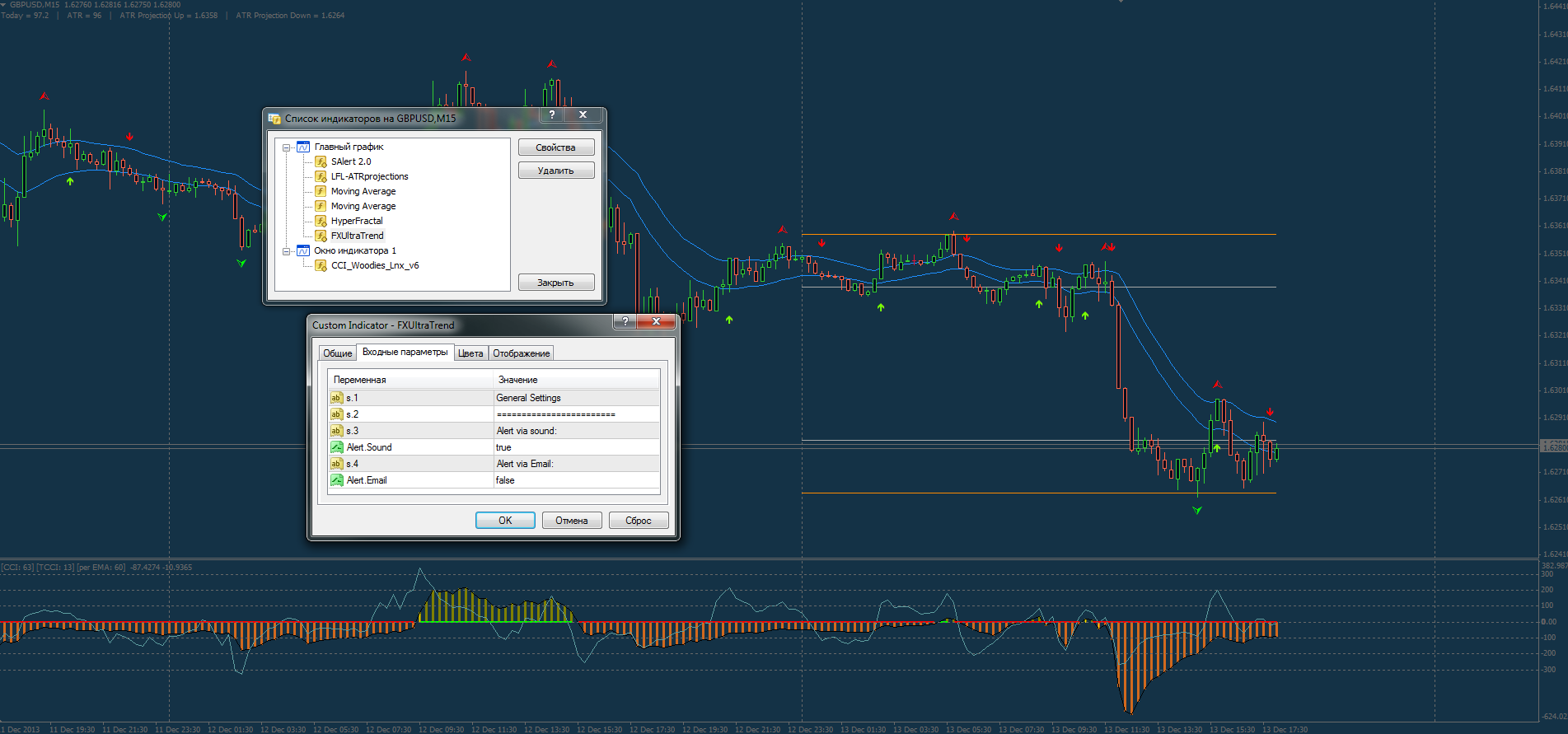Click the ATR Projection Up label on chart

[169, 16]
